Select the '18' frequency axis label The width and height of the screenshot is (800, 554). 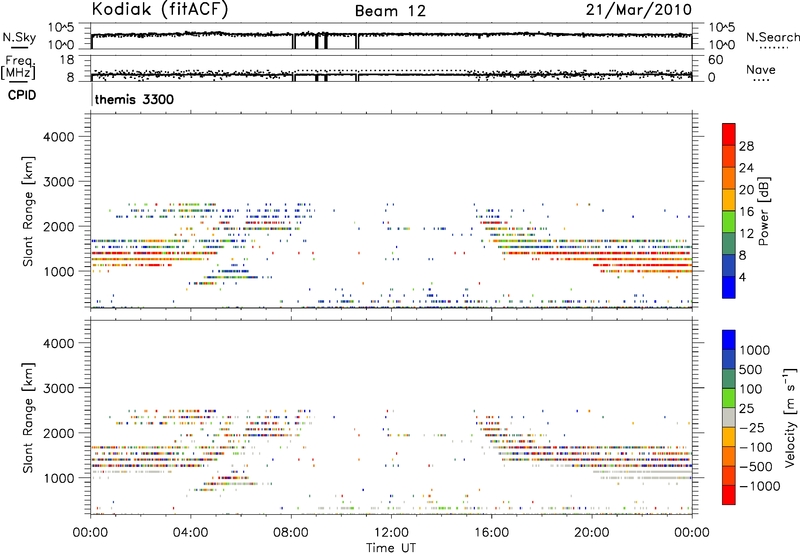[67, 60]
